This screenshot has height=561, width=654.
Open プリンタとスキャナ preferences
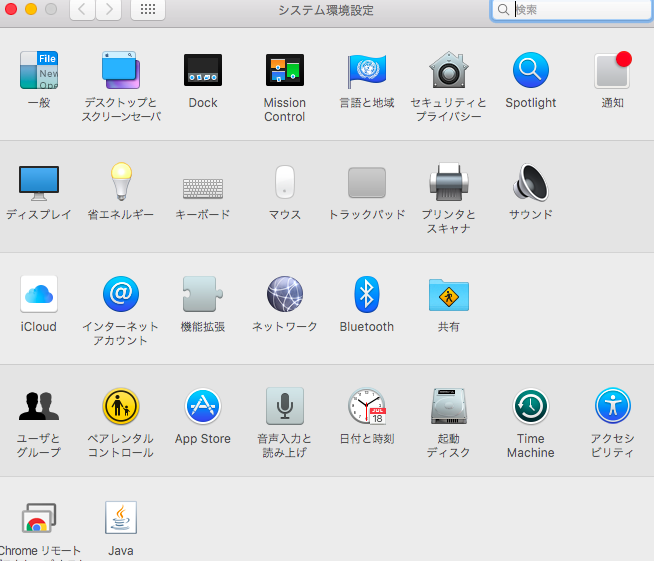click(449, 182)
